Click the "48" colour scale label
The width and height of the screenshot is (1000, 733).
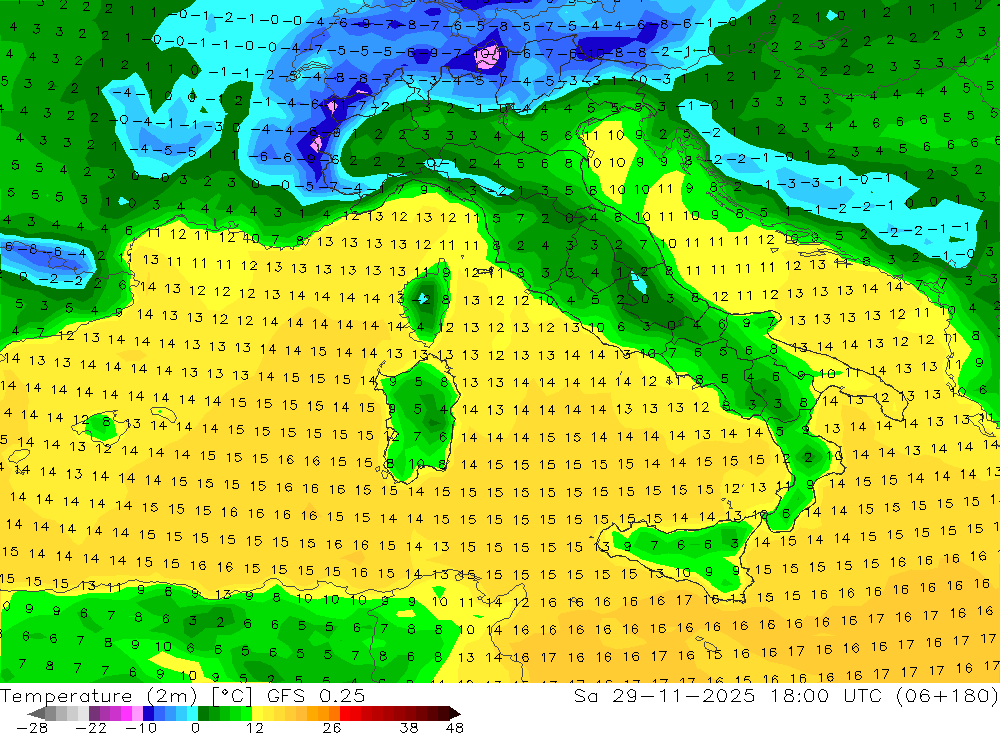[x=455, y=727]
